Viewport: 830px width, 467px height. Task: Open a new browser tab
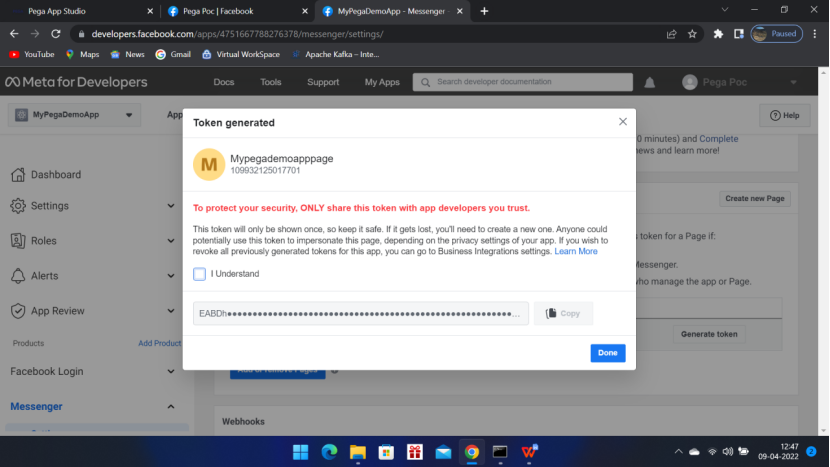(x=484, y=11)
